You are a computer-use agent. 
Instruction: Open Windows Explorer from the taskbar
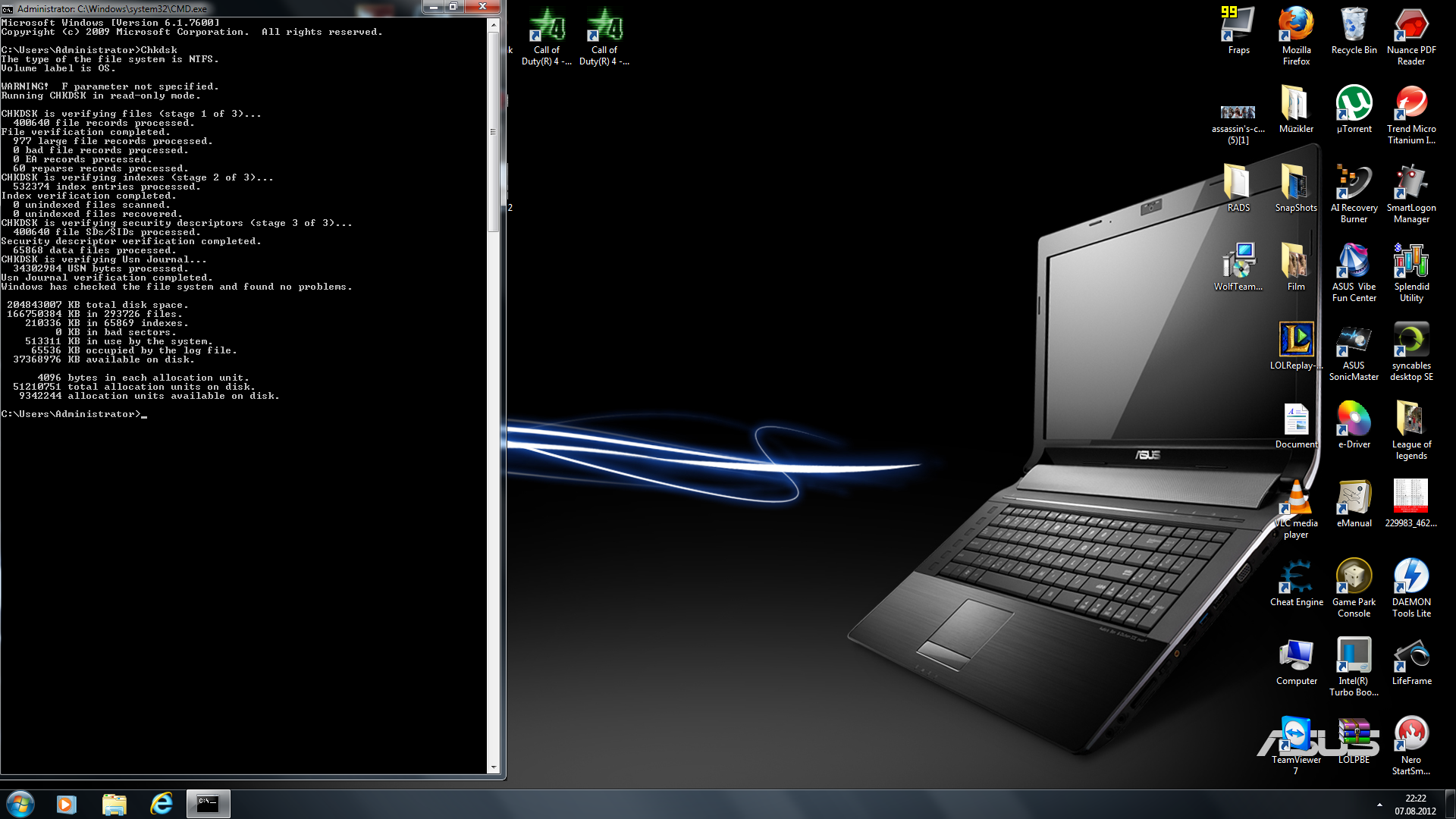[x=114, y=804]
